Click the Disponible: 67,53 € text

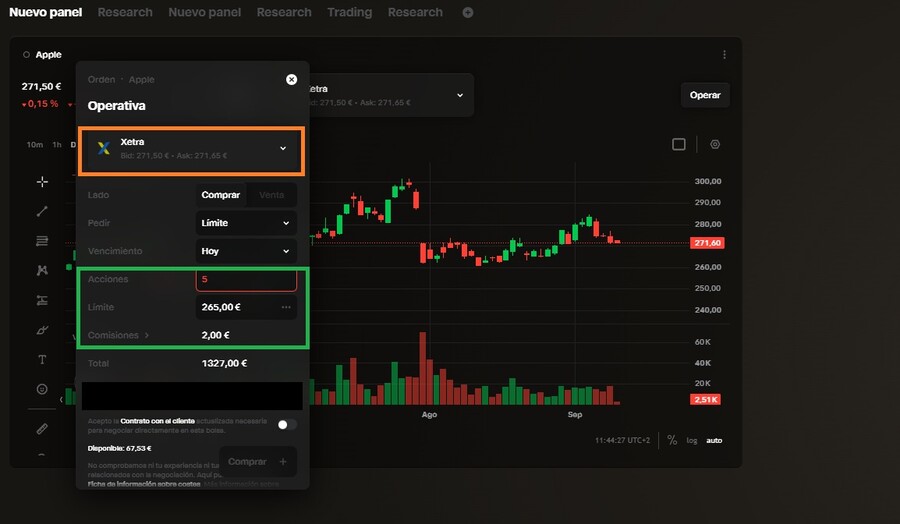point(119,448)
